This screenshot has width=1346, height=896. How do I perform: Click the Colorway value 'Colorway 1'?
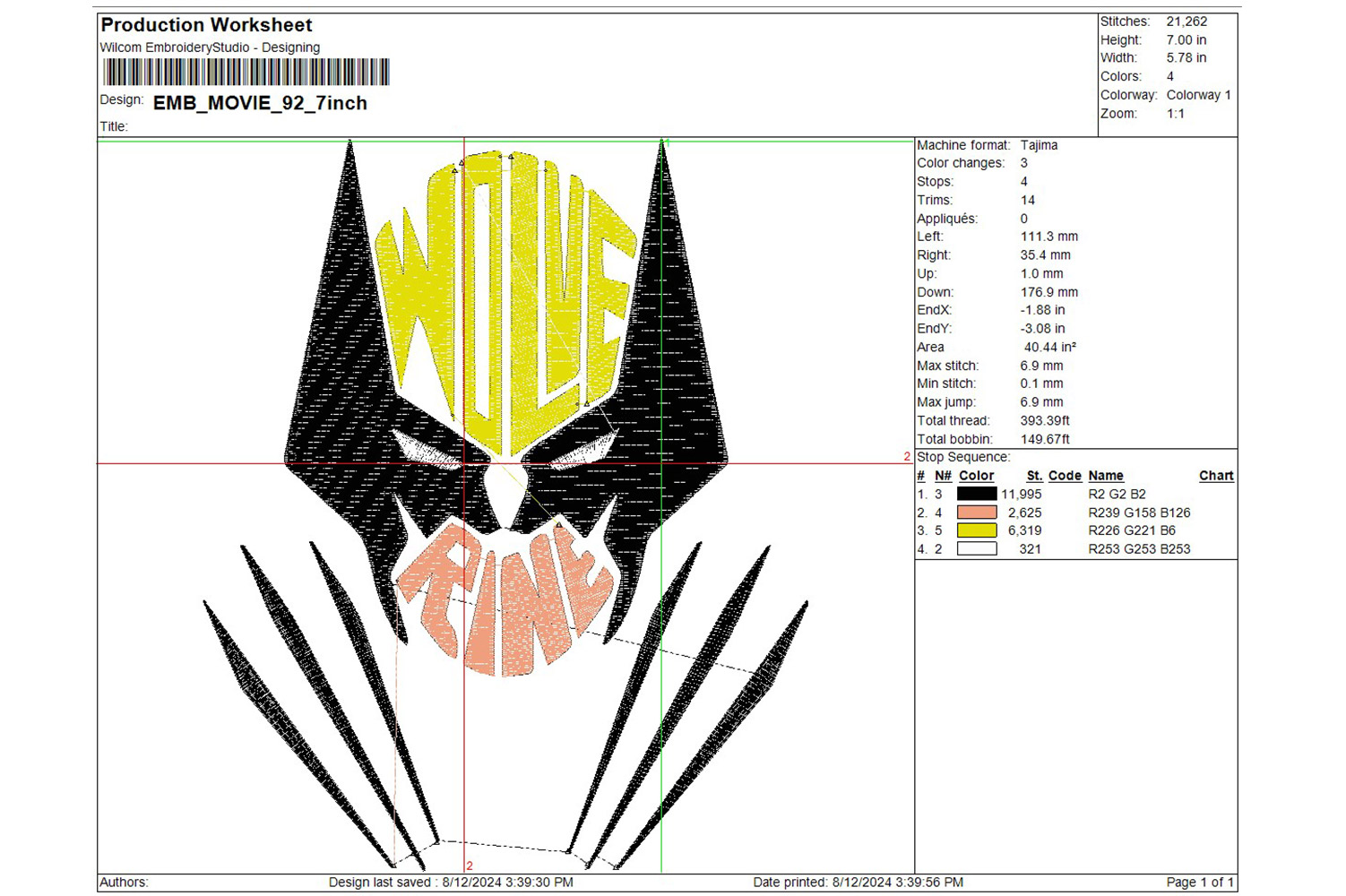1198,95
